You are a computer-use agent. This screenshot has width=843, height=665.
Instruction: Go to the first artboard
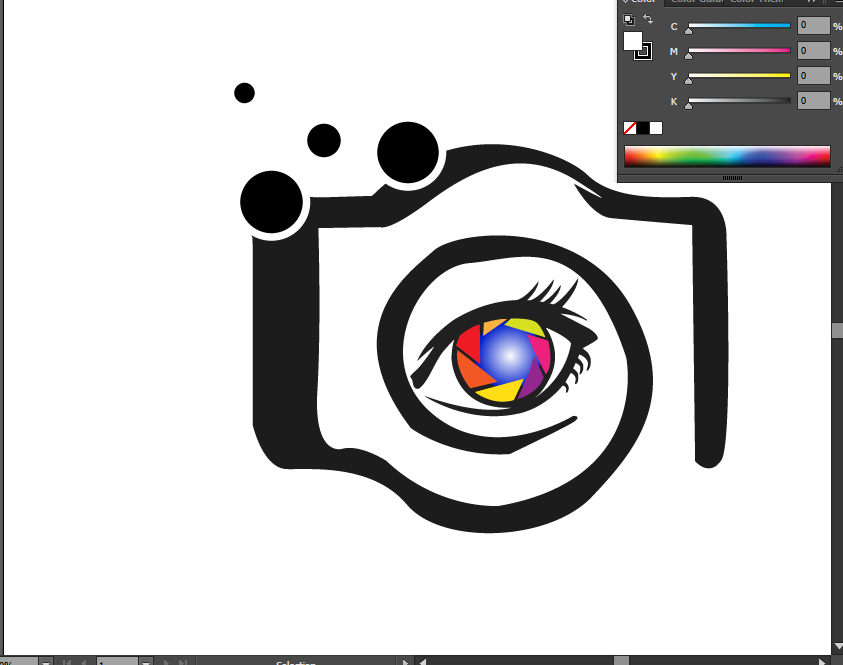pyautogui.click(x=67, y=662)
